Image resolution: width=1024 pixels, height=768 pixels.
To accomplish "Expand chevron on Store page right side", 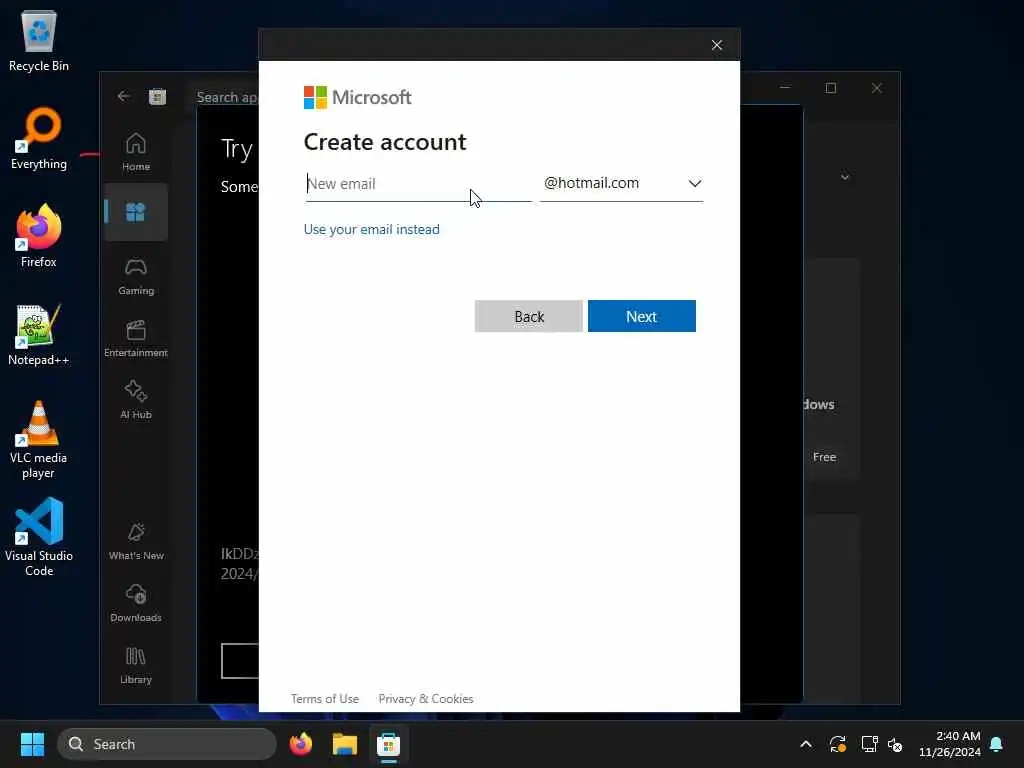I will (x=844, y=177).
